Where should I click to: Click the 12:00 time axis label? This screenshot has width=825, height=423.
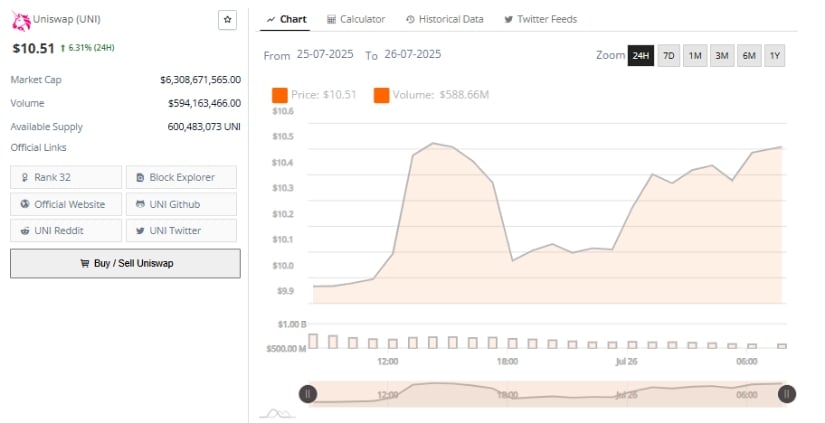388,361
